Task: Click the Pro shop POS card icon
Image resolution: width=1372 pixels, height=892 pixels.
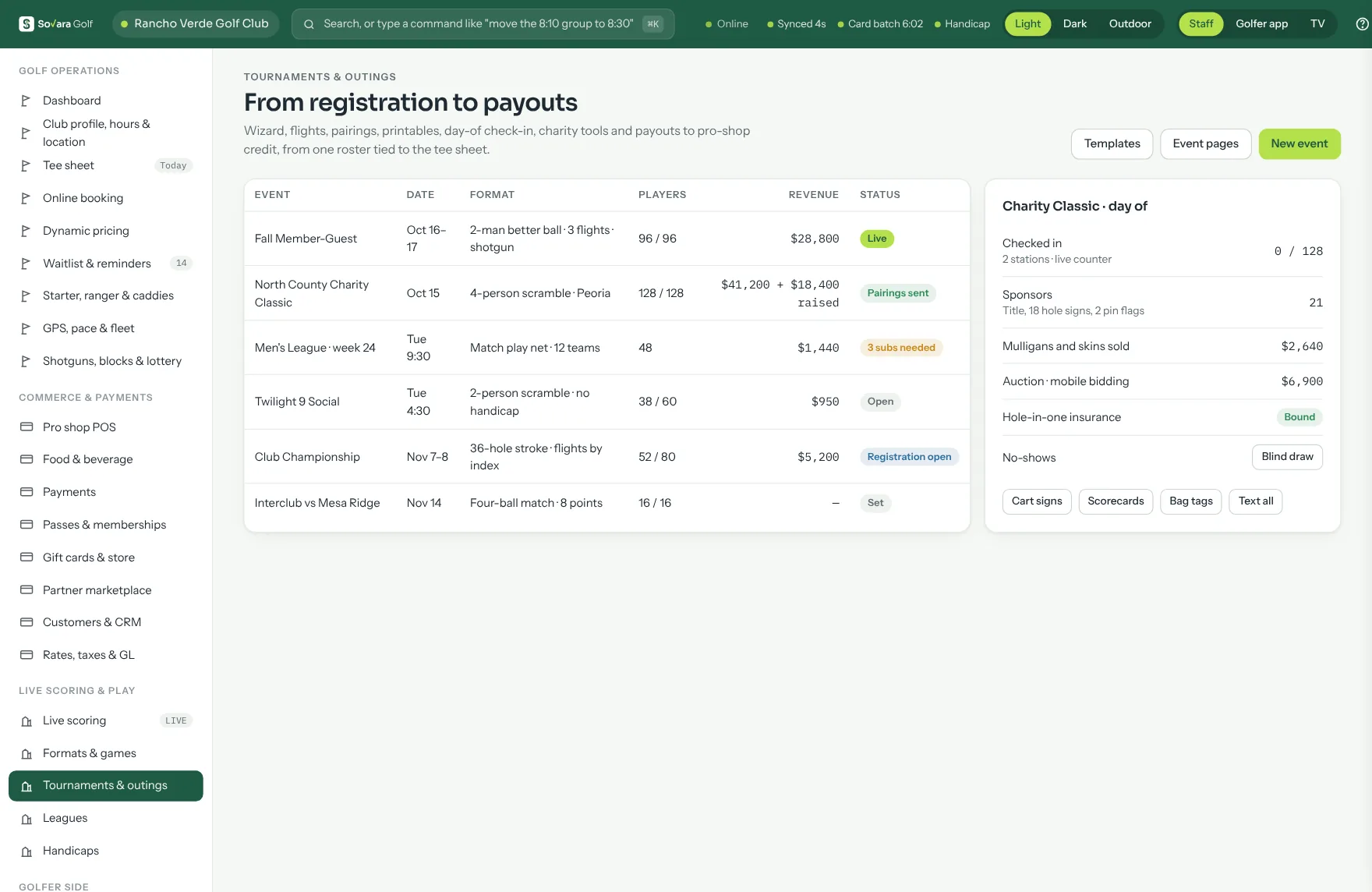Action: pos(27,427)
